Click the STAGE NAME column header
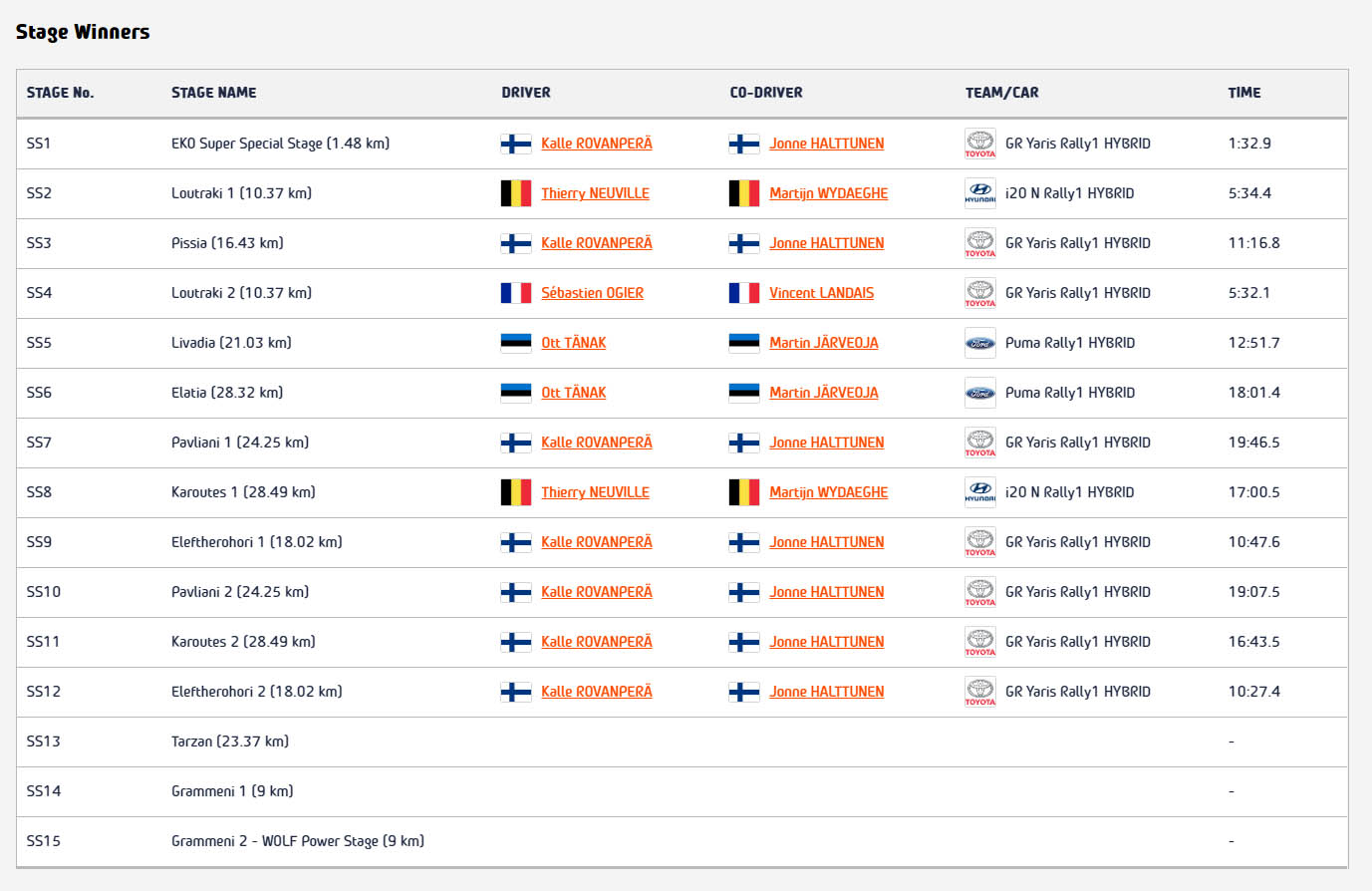Viewport: 1372px width, 891px height. click(x=213, y=93)
